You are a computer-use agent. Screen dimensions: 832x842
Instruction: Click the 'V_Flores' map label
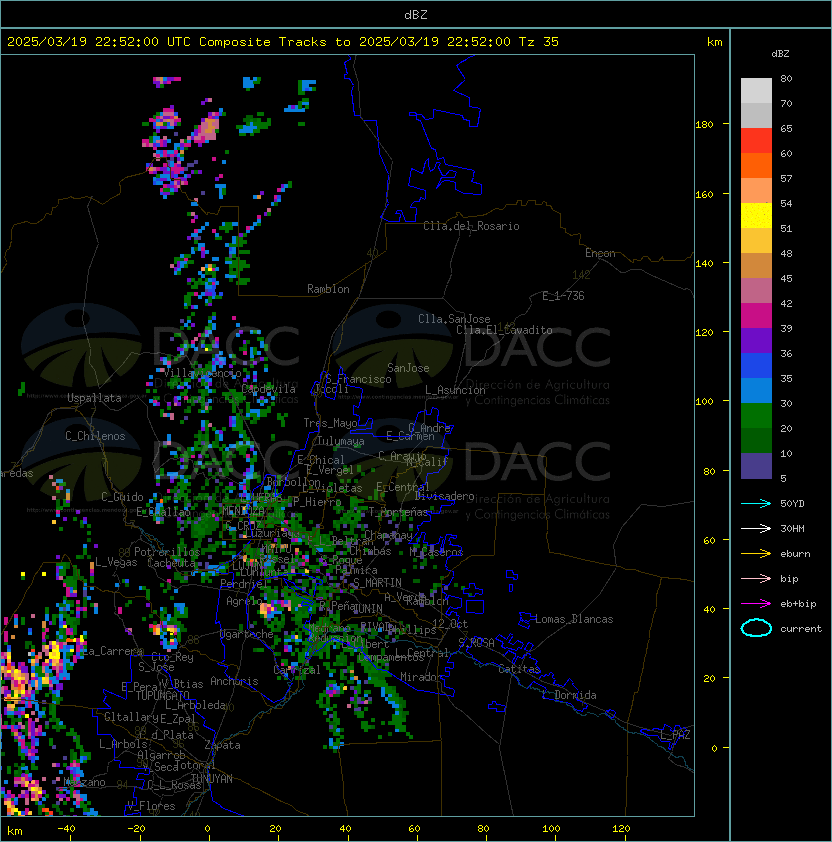151,806
